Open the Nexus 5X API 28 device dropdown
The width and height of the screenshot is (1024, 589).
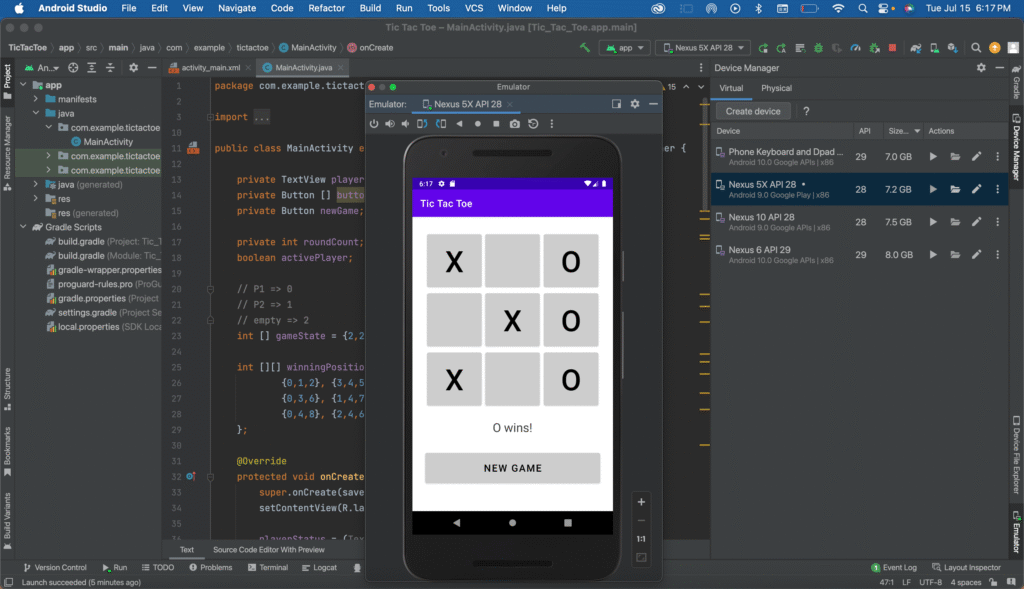pos(702,47)
